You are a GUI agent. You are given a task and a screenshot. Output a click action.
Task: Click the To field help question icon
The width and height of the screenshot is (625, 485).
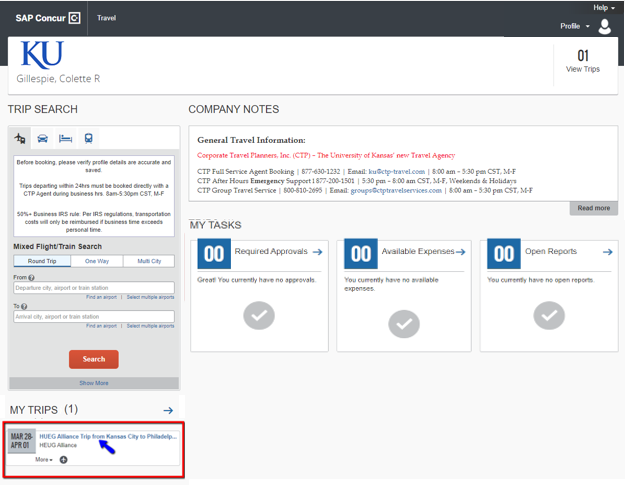(x=24, y=306)
